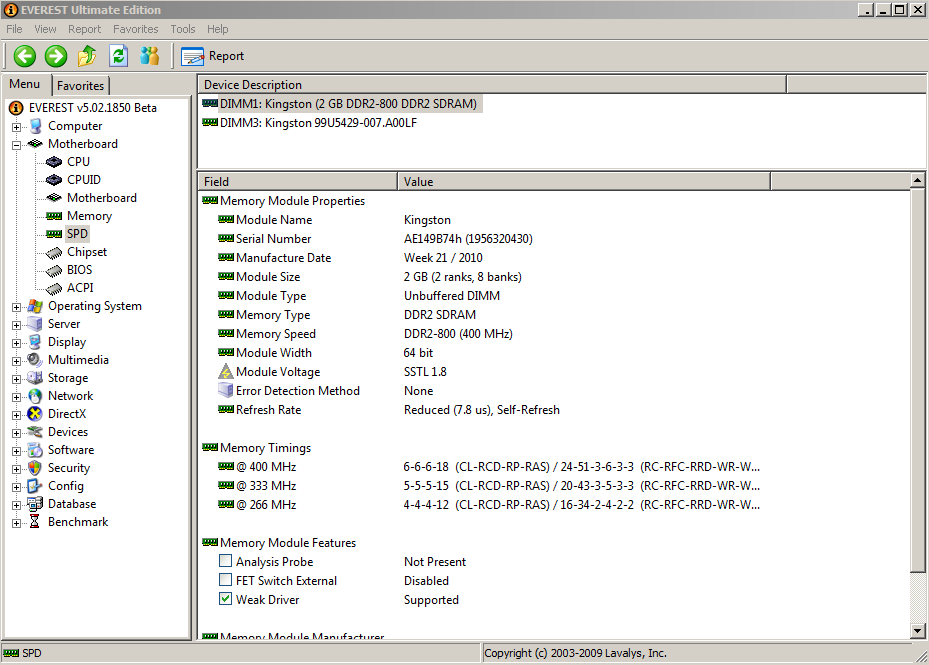Expand the Operating System node
The image size is (929, 665).
tap(17, 307)
